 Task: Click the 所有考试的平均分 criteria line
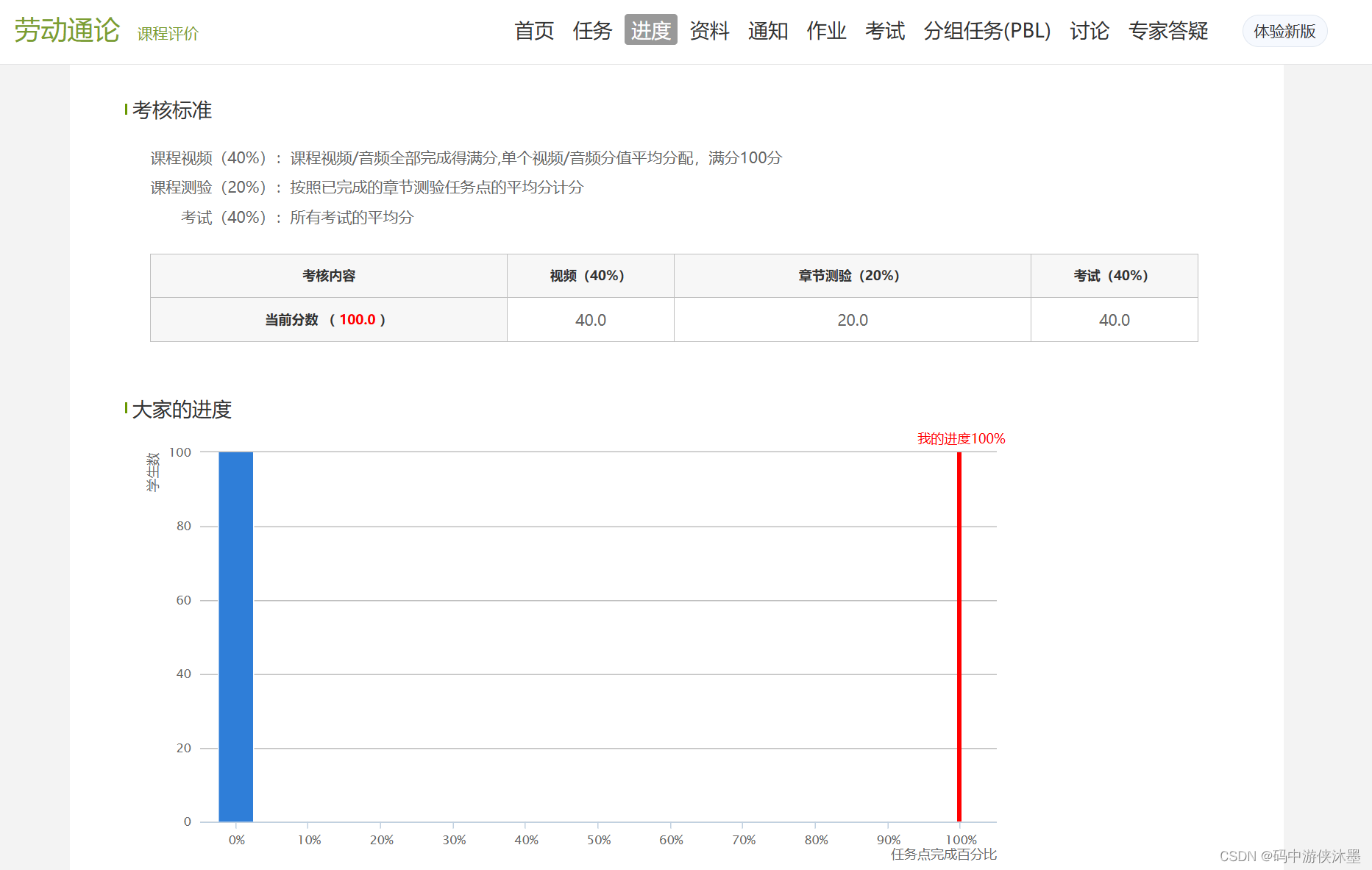coord(352,218)
